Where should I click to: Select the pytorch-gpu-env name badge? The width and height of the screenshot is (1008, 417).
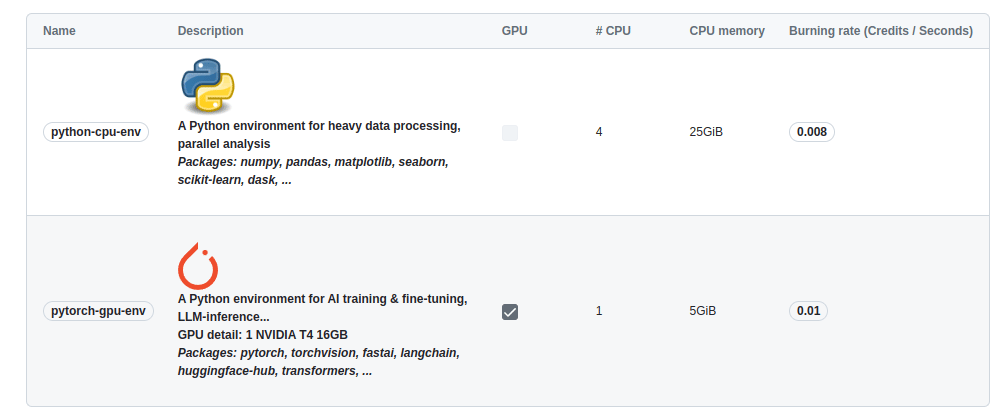pyautogui.click(x=99, y=311)
